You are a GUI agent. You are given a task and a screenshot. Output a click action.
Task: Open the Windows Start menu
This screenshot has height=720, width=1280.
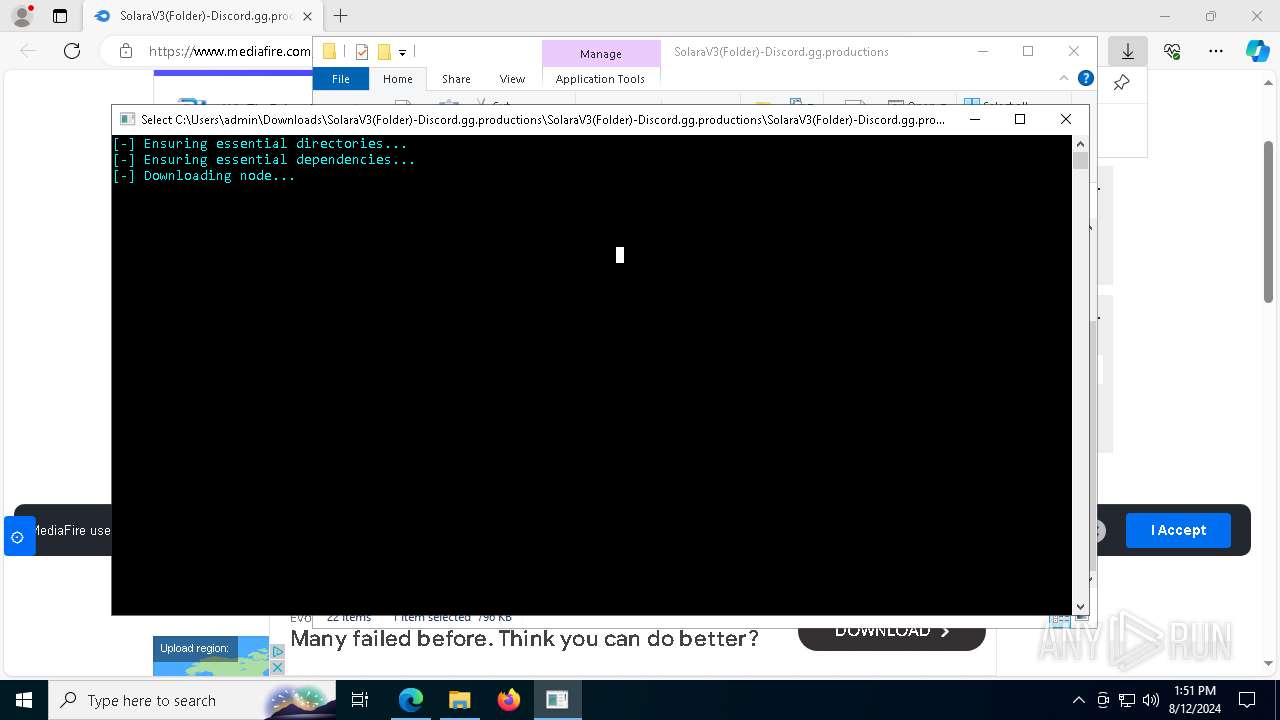24,700
